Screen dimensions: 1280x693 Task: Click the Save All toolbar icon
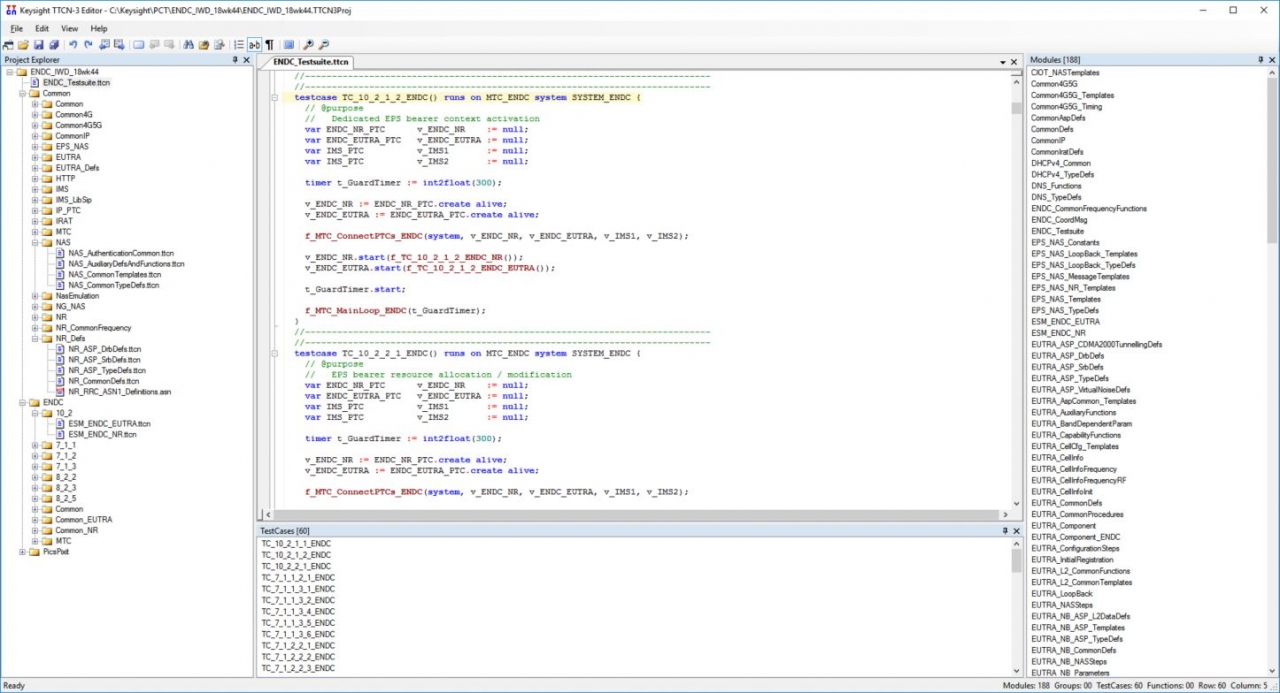53,45
